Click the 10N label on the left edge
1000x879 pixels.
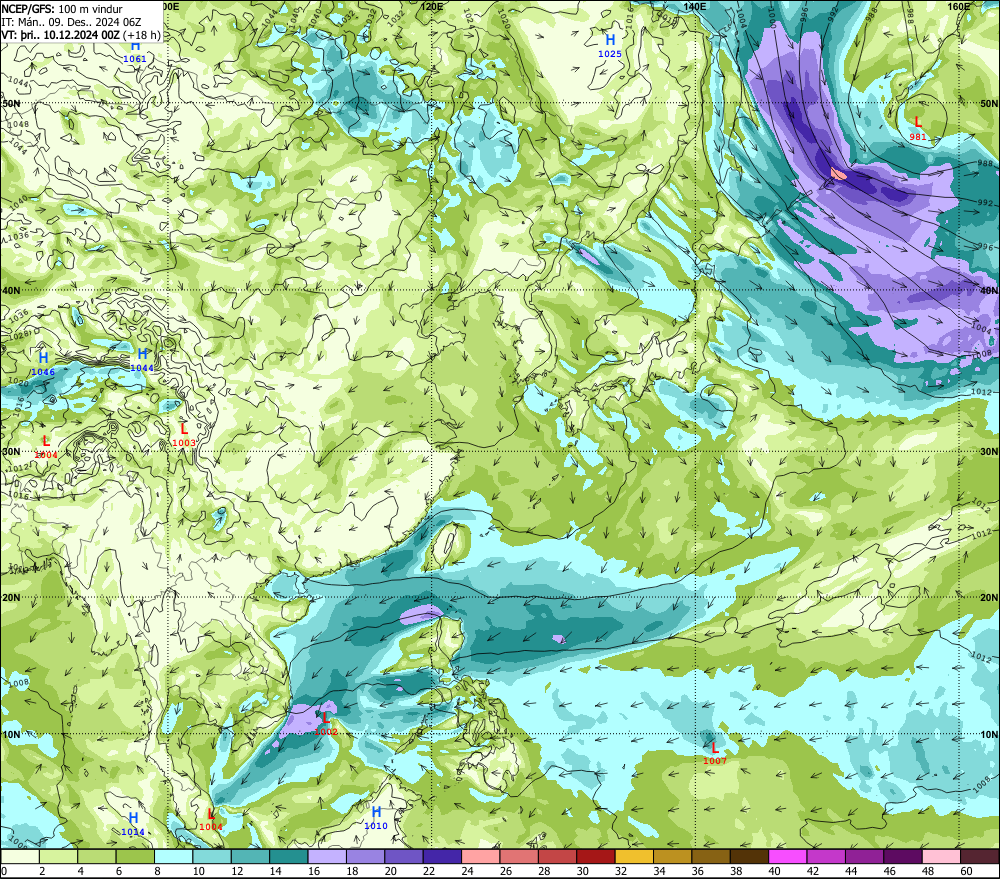11,734
